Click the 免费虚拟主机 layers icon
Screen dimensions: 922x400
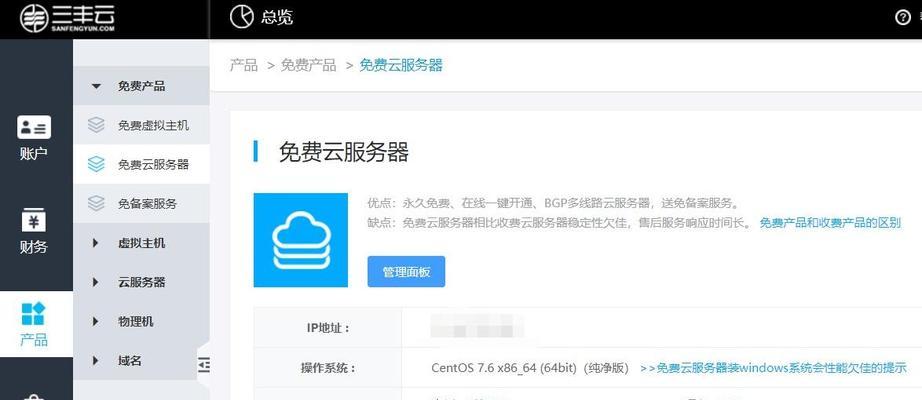96,125
